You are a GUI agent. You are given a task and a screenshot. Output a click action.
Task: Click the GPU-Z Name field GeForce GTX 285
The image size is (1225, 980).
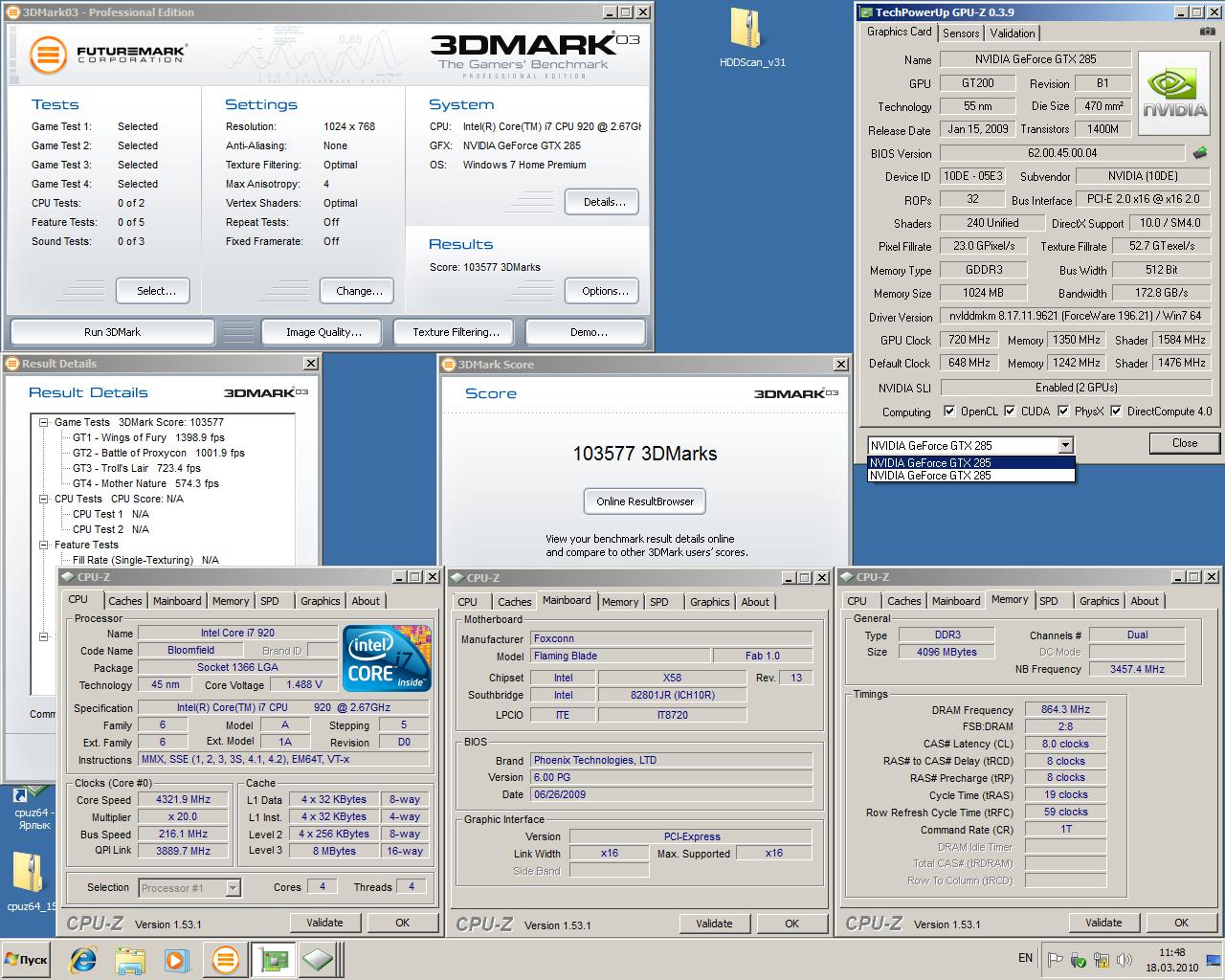pyautogui.click(x=1035, y=59)
